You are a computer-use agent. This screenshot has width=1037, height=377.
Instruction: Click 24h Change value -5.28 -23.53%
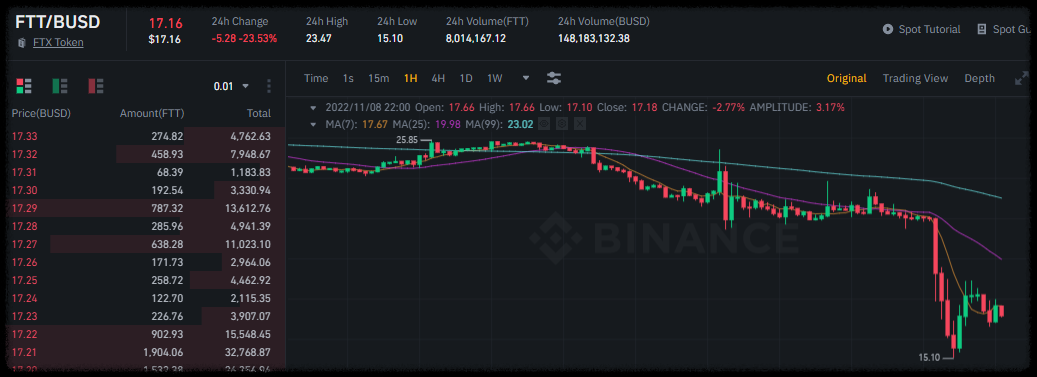coord(244,38)
